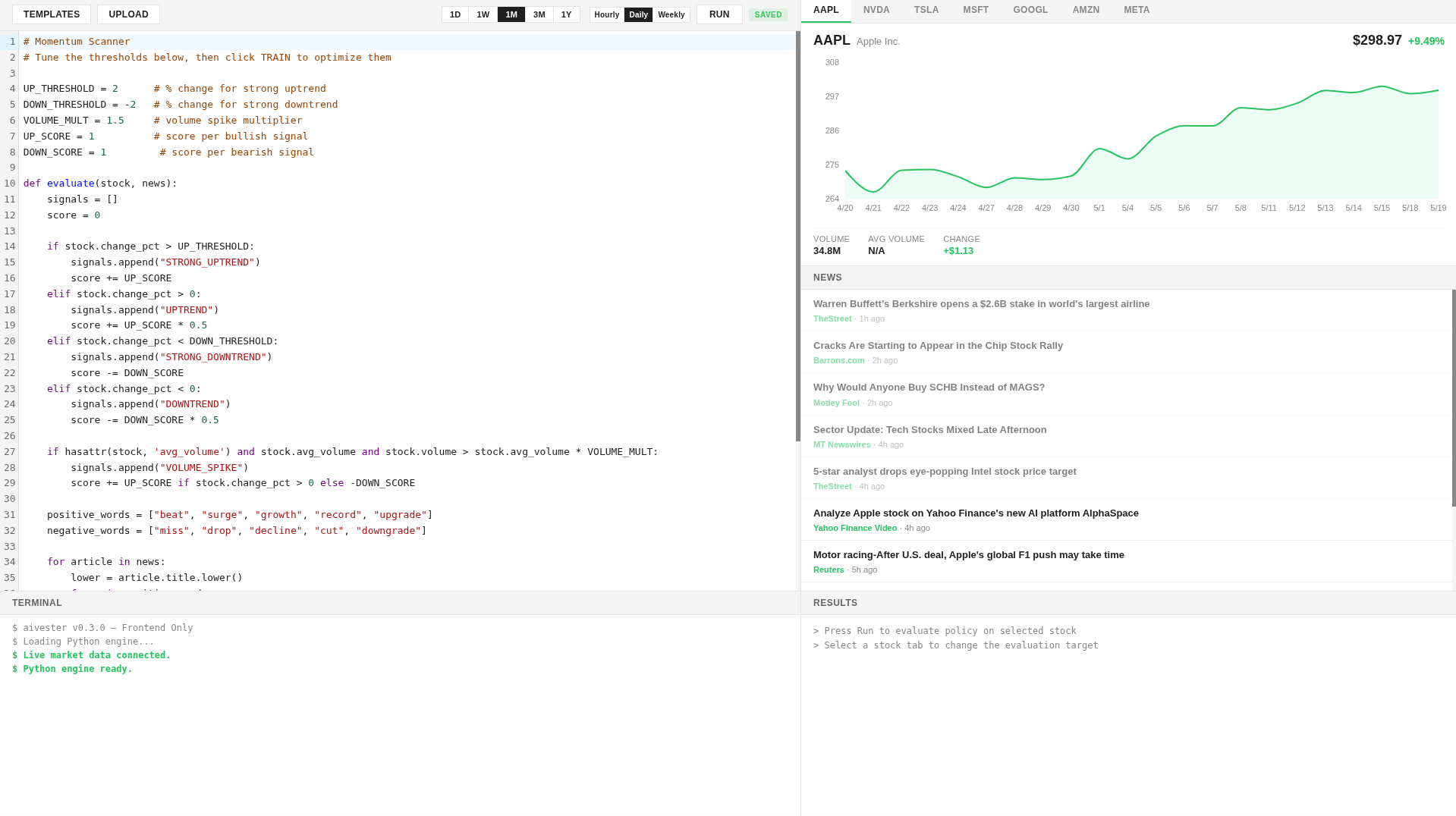Click the '# Momentum Scanner' comment line

409,42
